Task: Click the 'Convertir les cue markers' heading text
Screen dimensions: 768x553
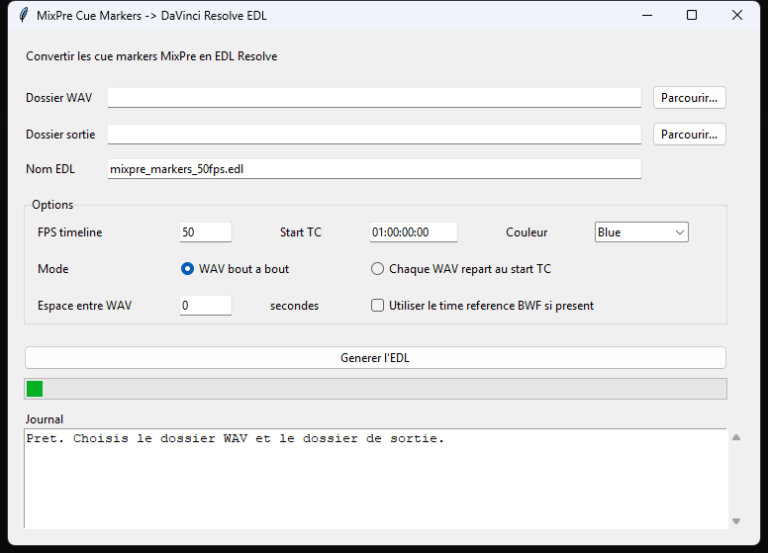Action: point(151,56)
